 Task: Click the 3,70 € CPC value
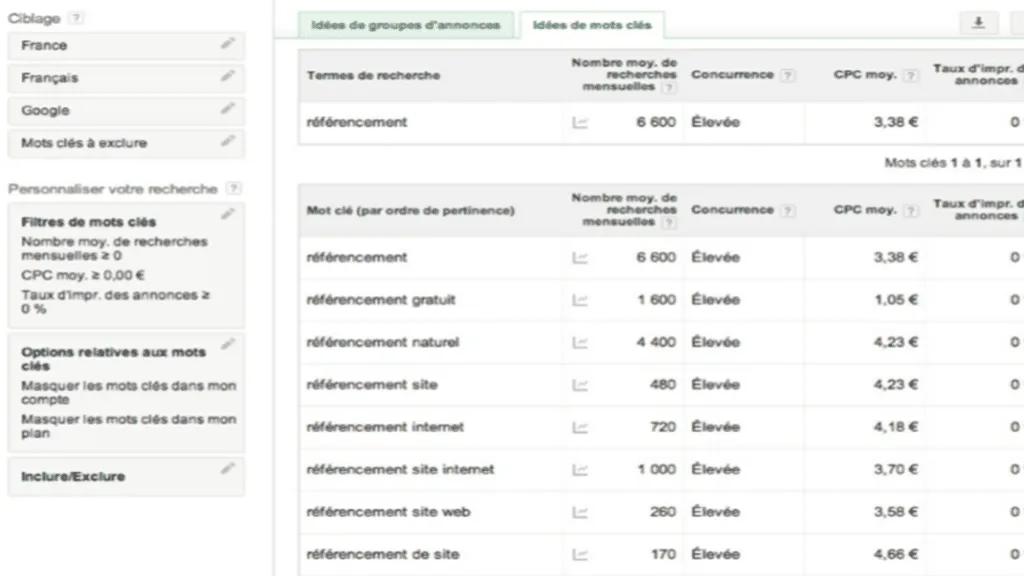tap(896, 470)
